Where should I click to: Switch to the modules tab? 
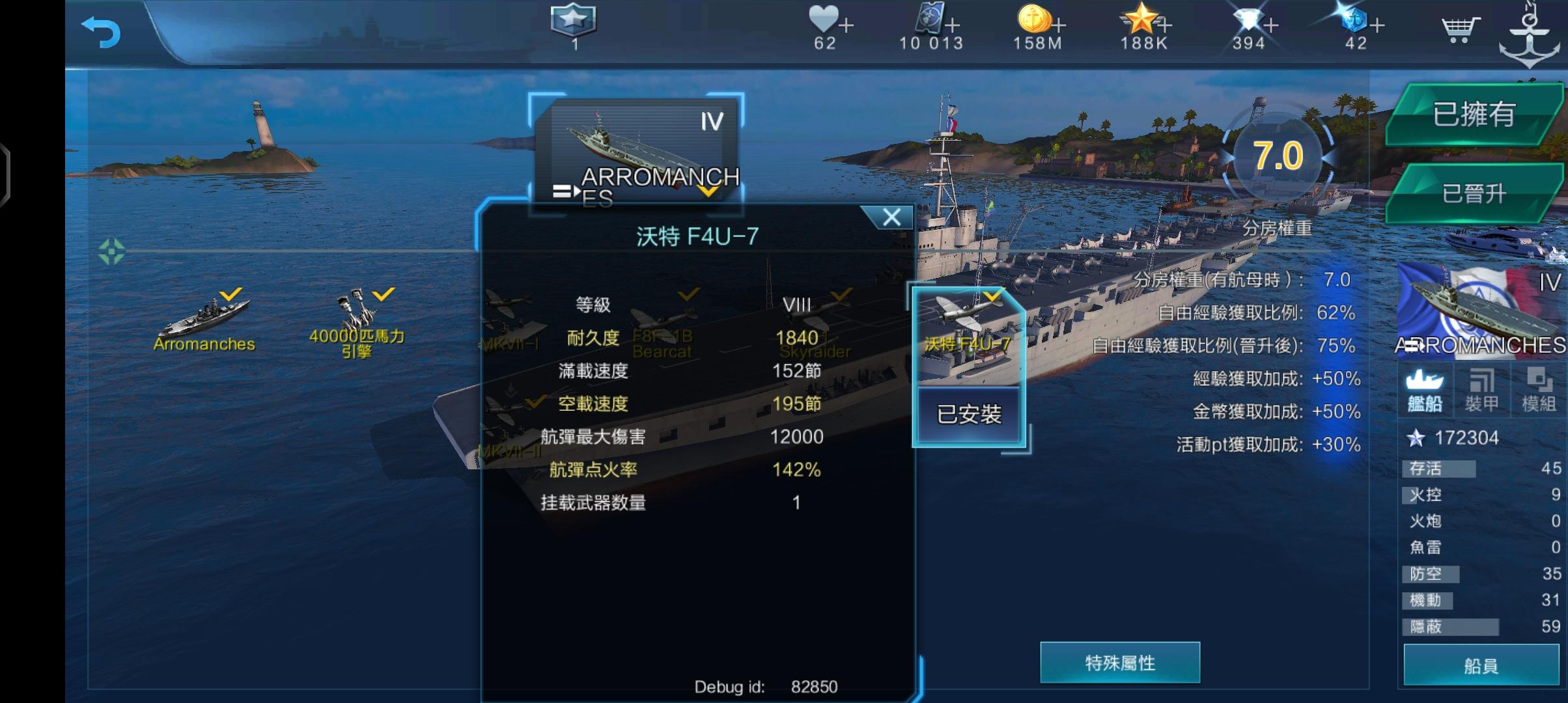pyautogui.click(x=1538, y=391)
